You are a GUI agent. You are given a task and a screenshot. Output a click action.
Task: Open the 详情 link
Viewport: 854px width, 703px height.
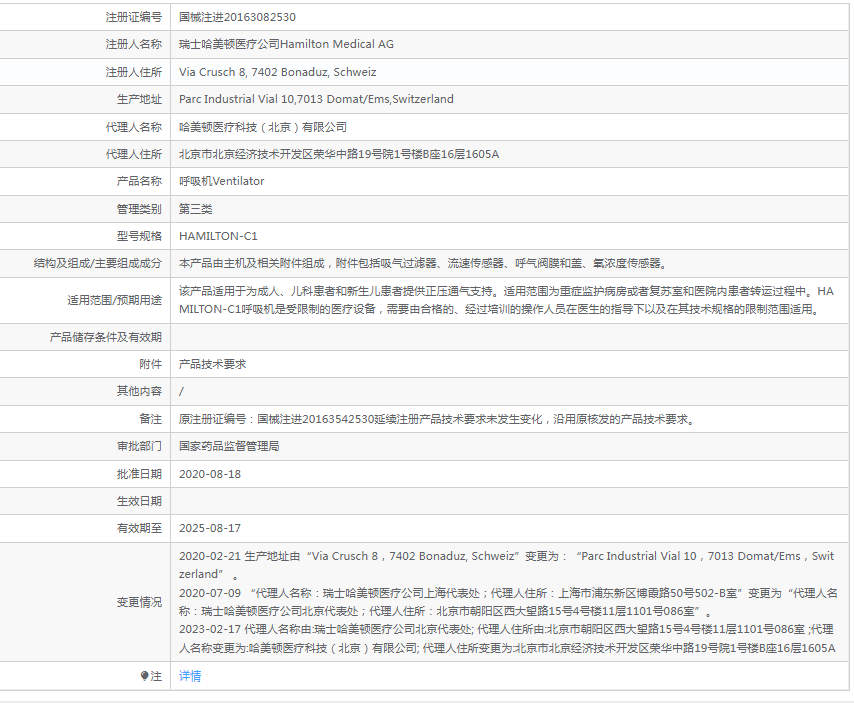(190, 676)
